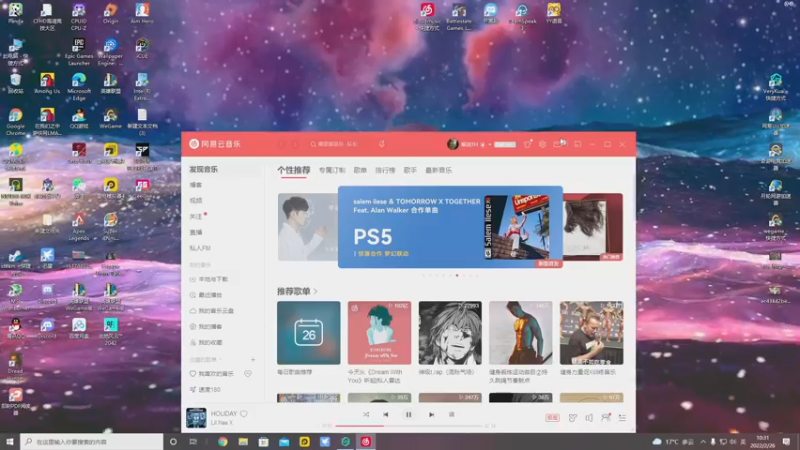Open Epic Games Launcher desktop icon
The width and height of the screenshot is (800, 450).
[x=79, y=52]
